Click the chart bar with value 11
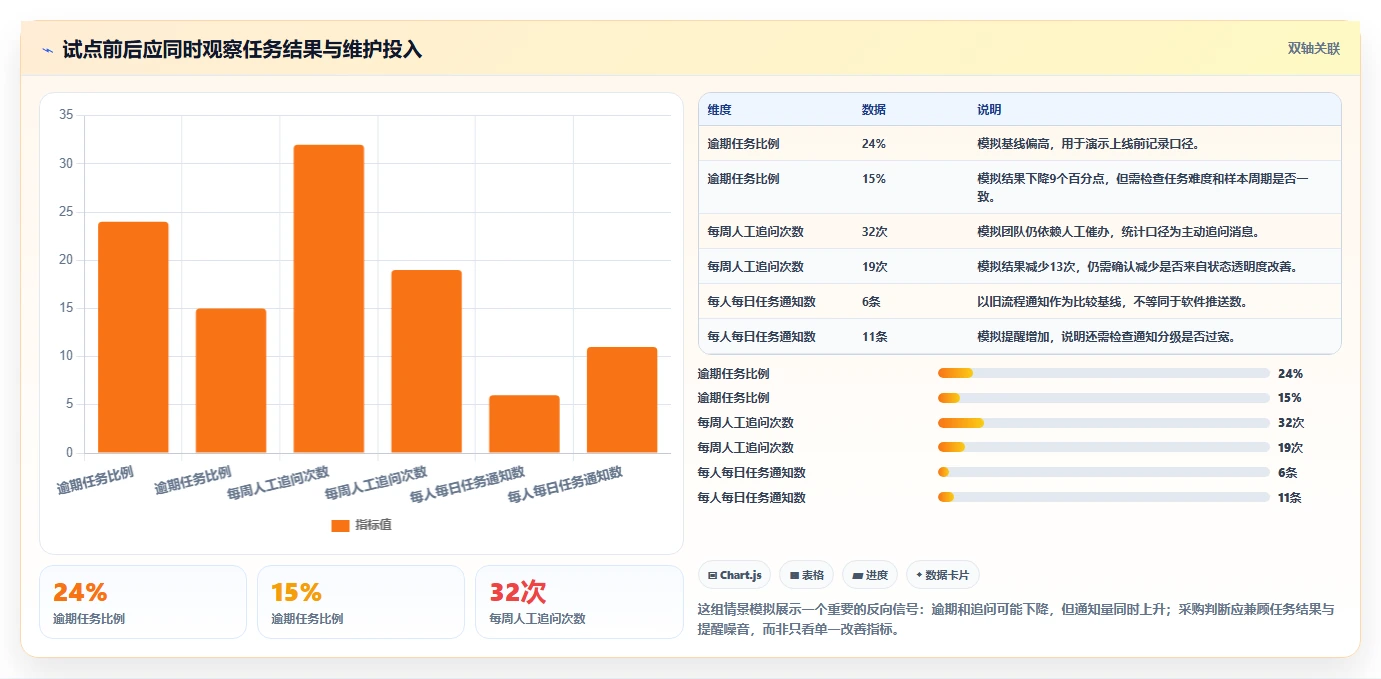1381x679 pixels. pyautogui.click(x=622, y=400)
